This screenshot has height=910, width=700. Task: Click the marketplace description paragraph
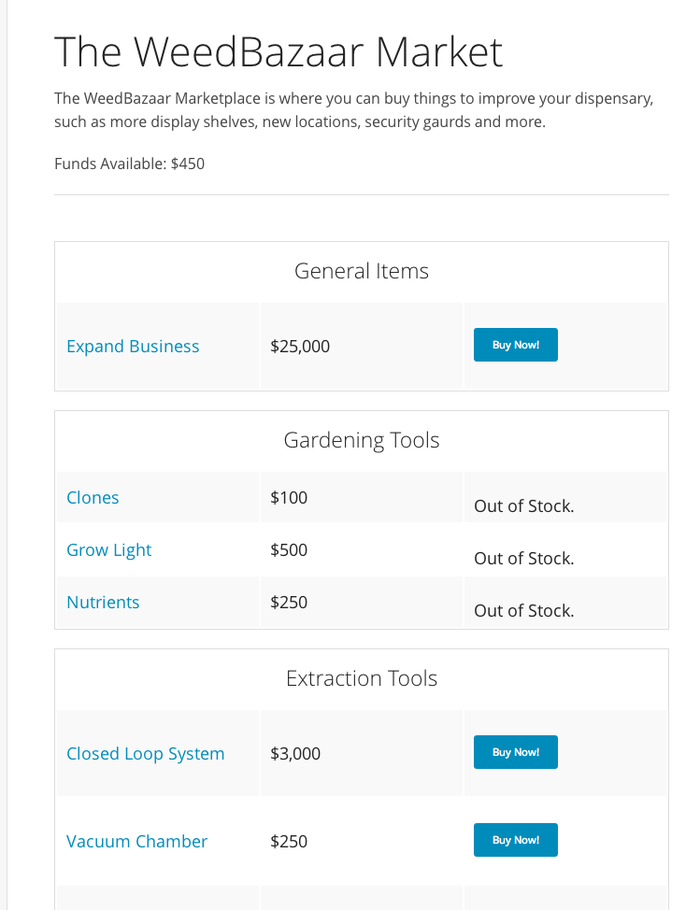click(354, 110)
